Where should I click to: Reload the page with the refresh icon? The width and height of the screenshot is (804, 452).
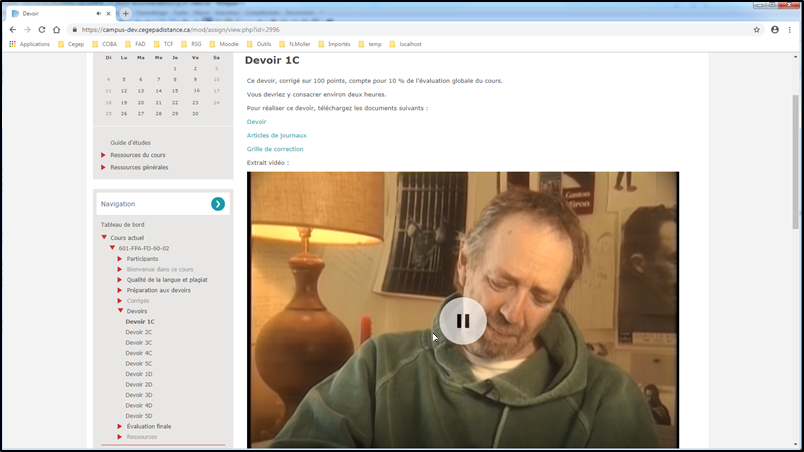(41, 30)
